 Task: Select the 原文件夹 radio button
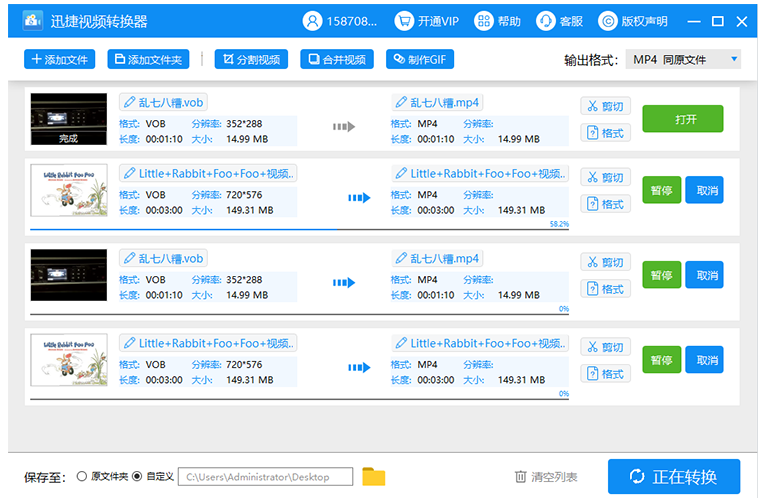82,477
